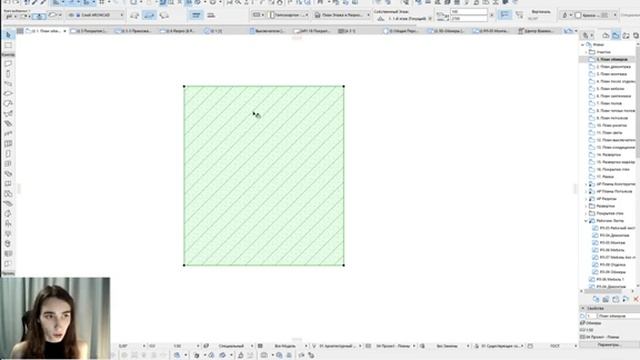Open the '5. План мебели' view
The width and height of the screenshot is (640, 360).
pyautogui.click(x=610, y=89)
